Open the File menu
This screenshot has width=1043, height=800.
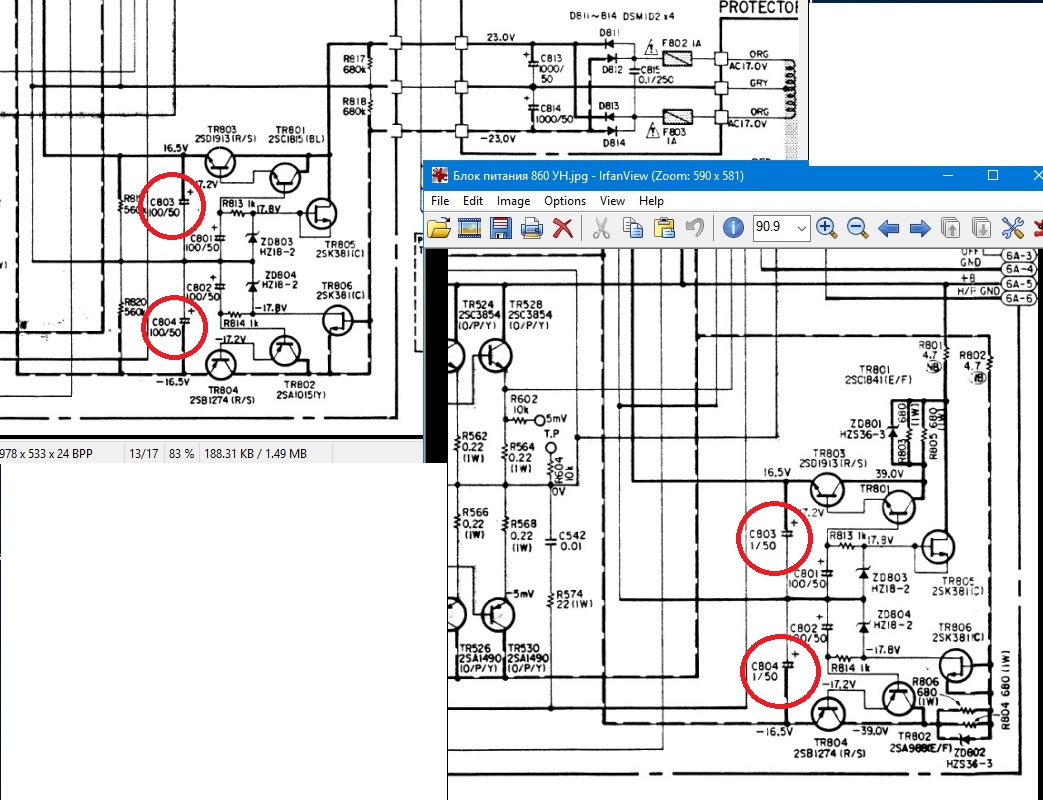[440, 201]
